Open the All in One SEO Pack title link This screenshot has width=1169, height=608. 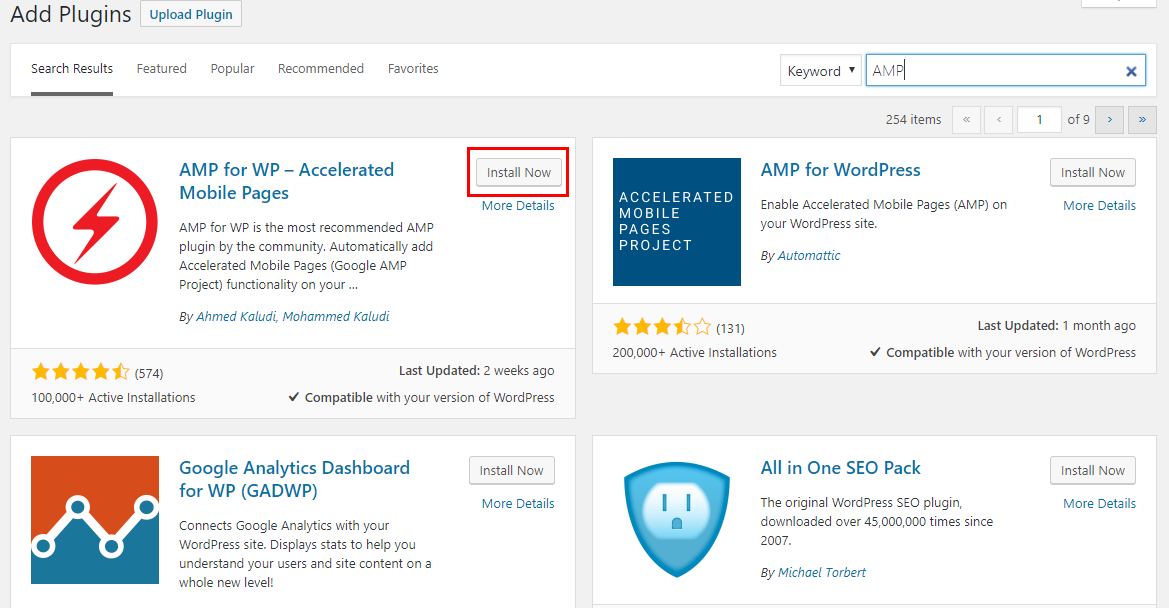[x=840, y=468]
